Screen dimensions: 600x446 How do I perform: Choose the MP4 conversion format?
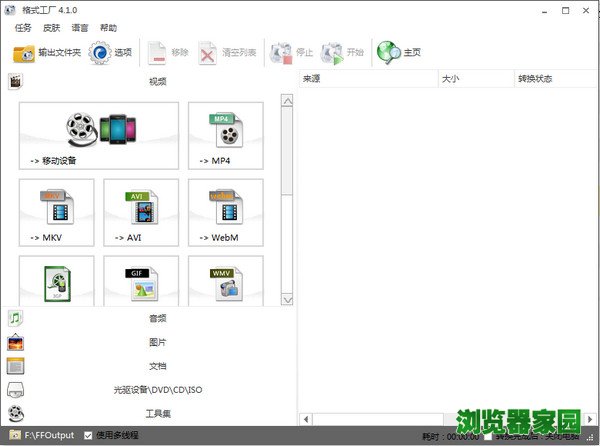[226, 135]
